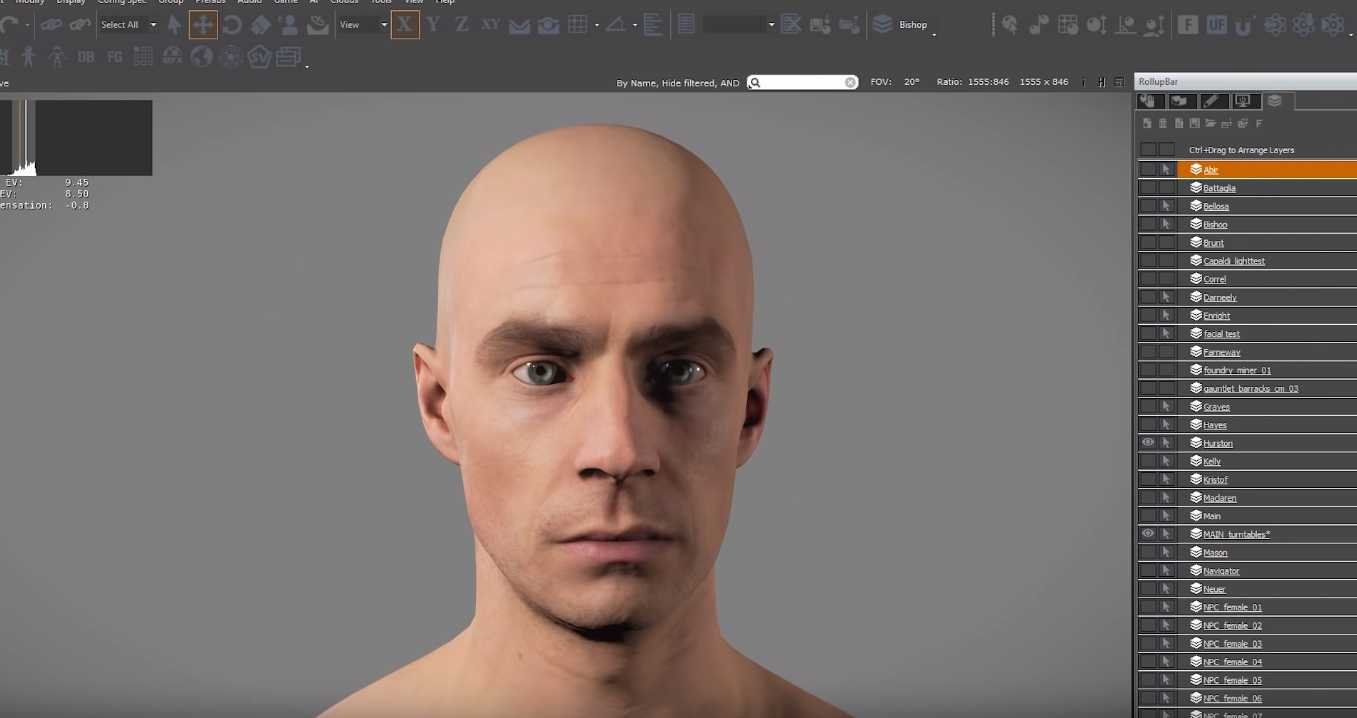Click the folder icon in layers toolbar
1357x718 pixels.
click(x=1210, y=123)
